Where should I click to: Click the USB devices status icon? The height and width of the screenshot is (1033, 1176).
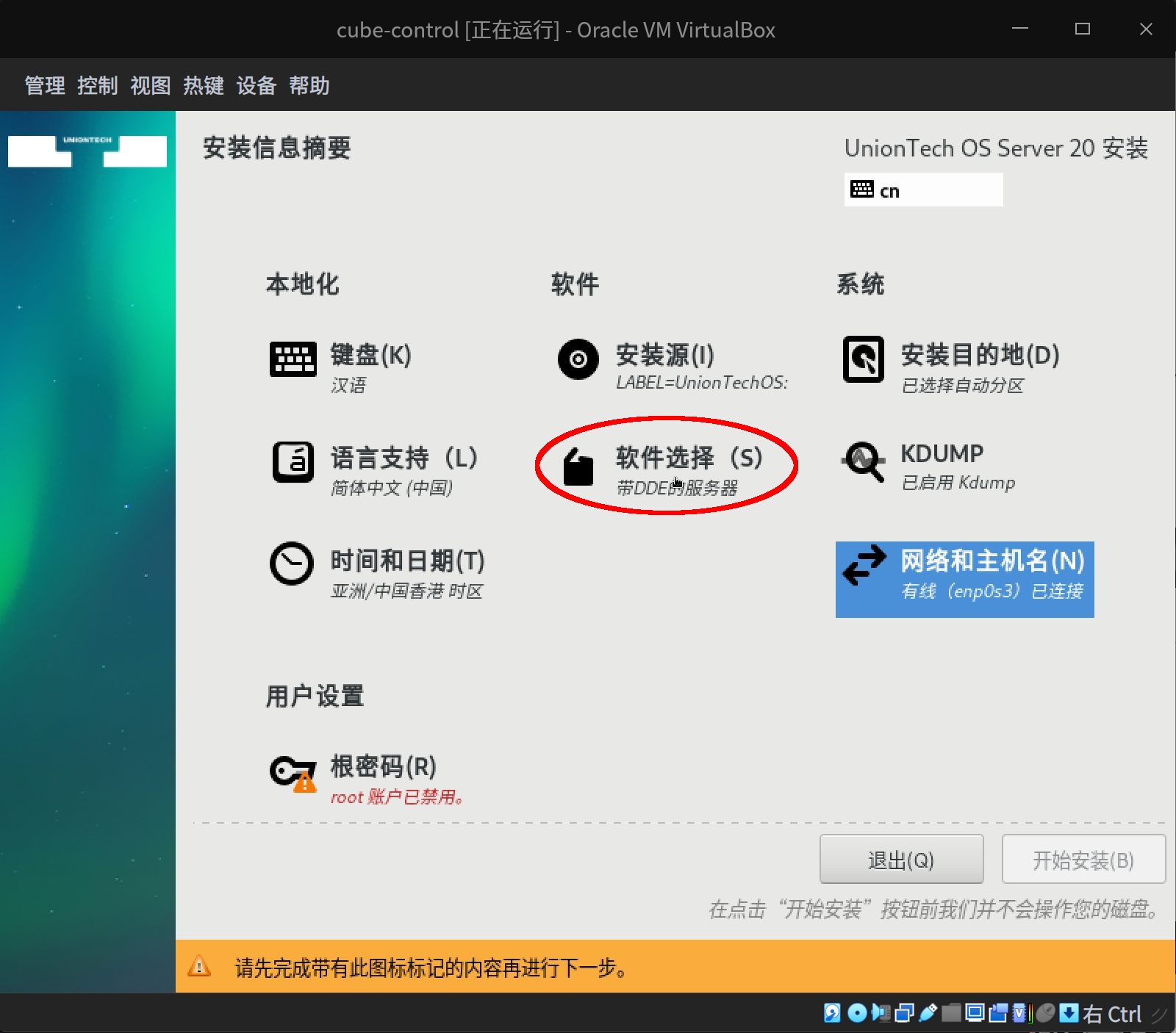(928, 1014)
